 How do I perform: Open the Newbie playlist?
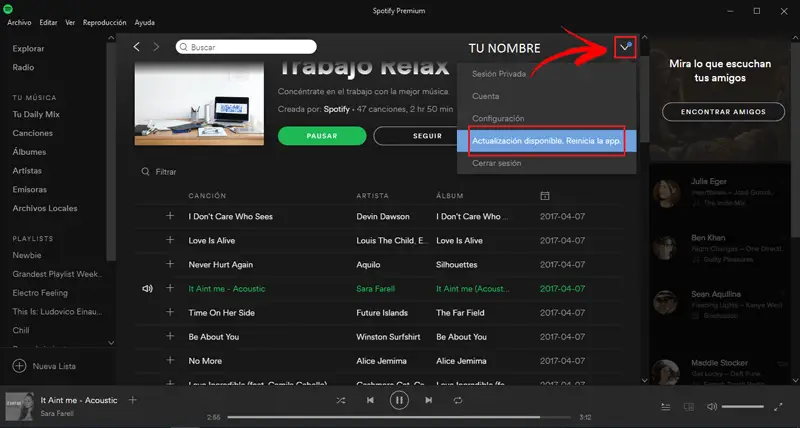pyautogui.click(x=27, y=255)
